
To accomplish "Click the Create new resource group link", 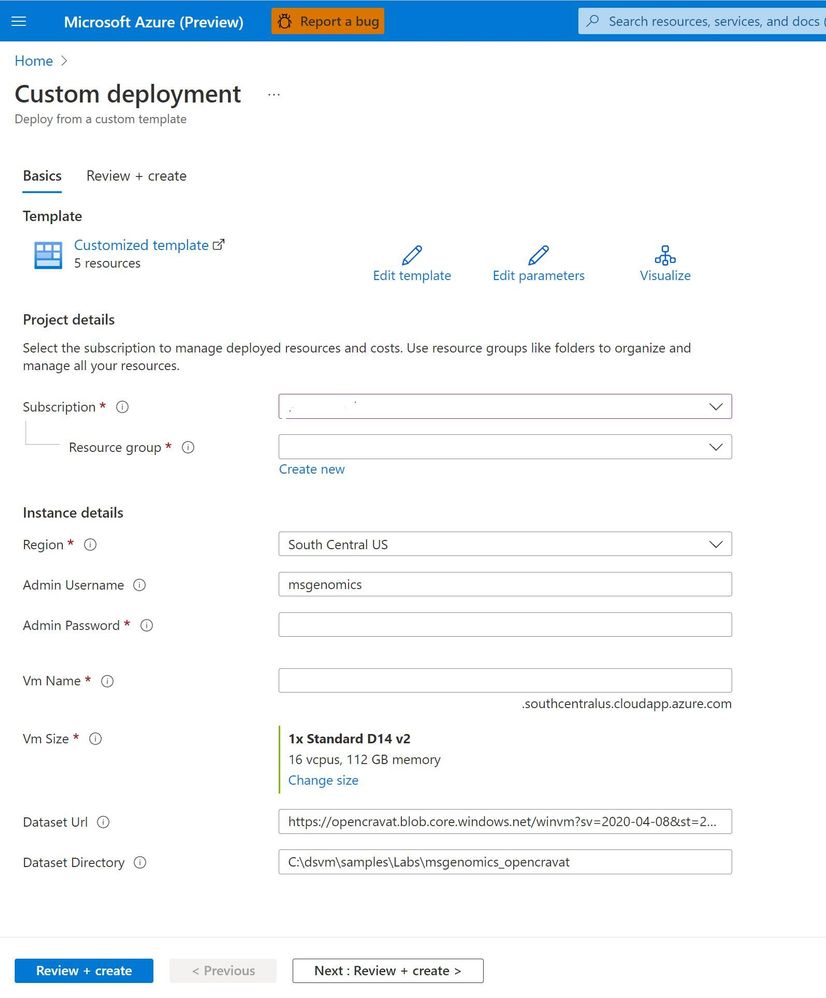I will tap(312, 469).
